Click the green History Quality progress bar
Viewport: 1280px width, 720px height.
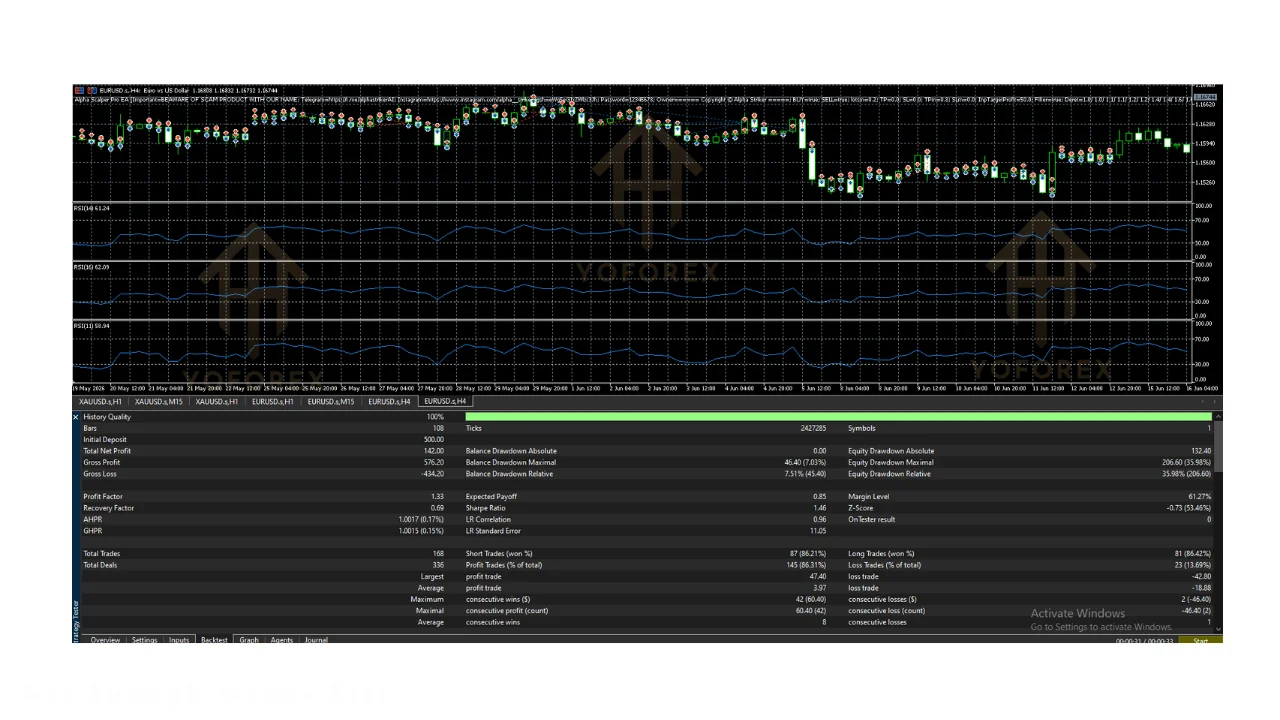pyautogui.click(x=838, y=417)
